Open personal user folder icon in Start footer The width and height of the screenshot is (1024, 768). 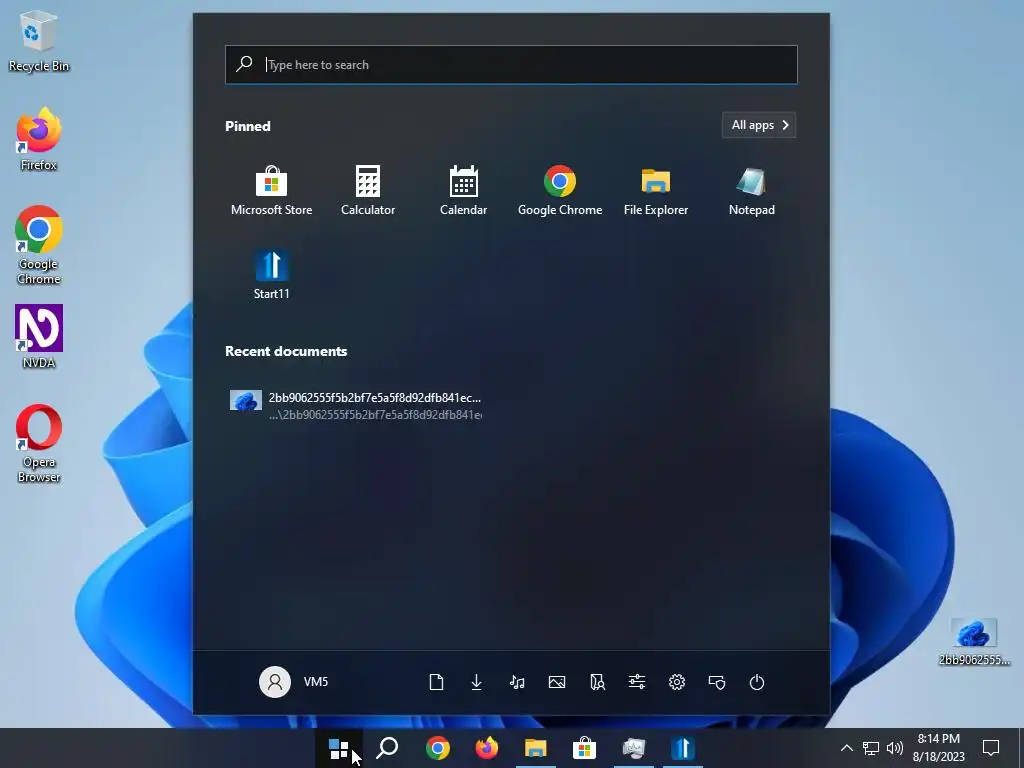(597, 682)
